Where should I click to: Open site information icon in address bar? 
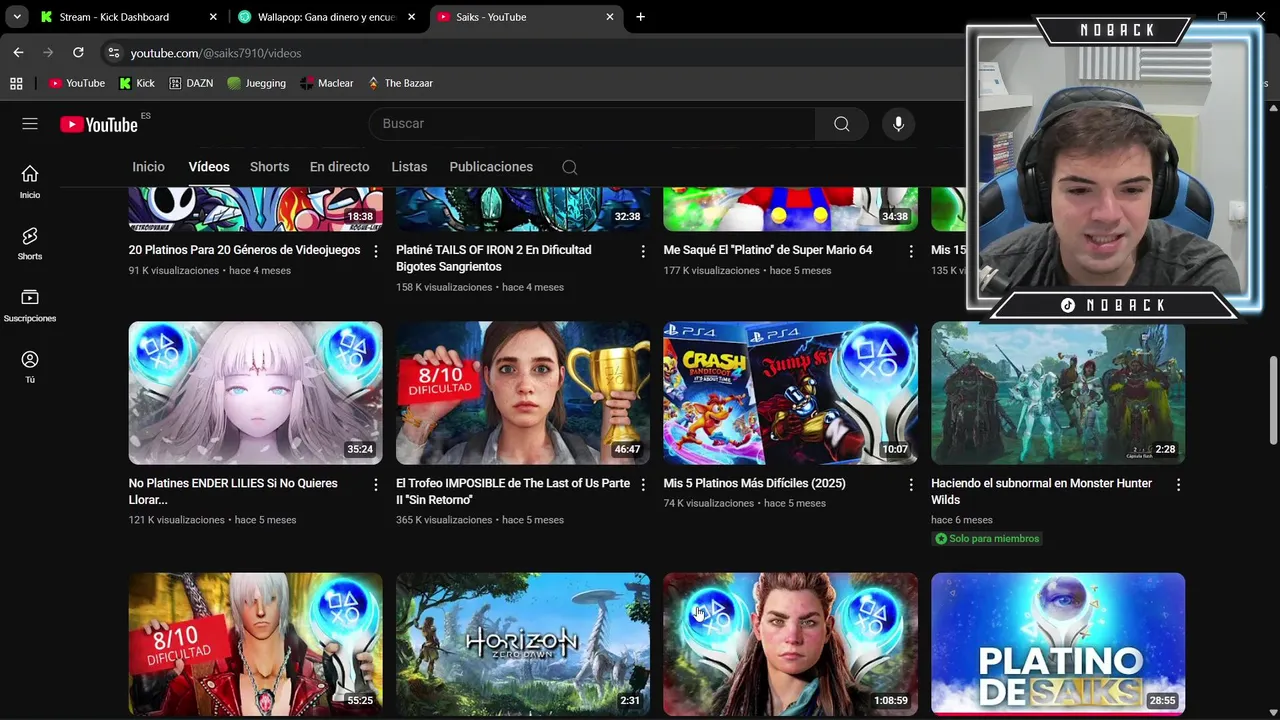point(113,53)
